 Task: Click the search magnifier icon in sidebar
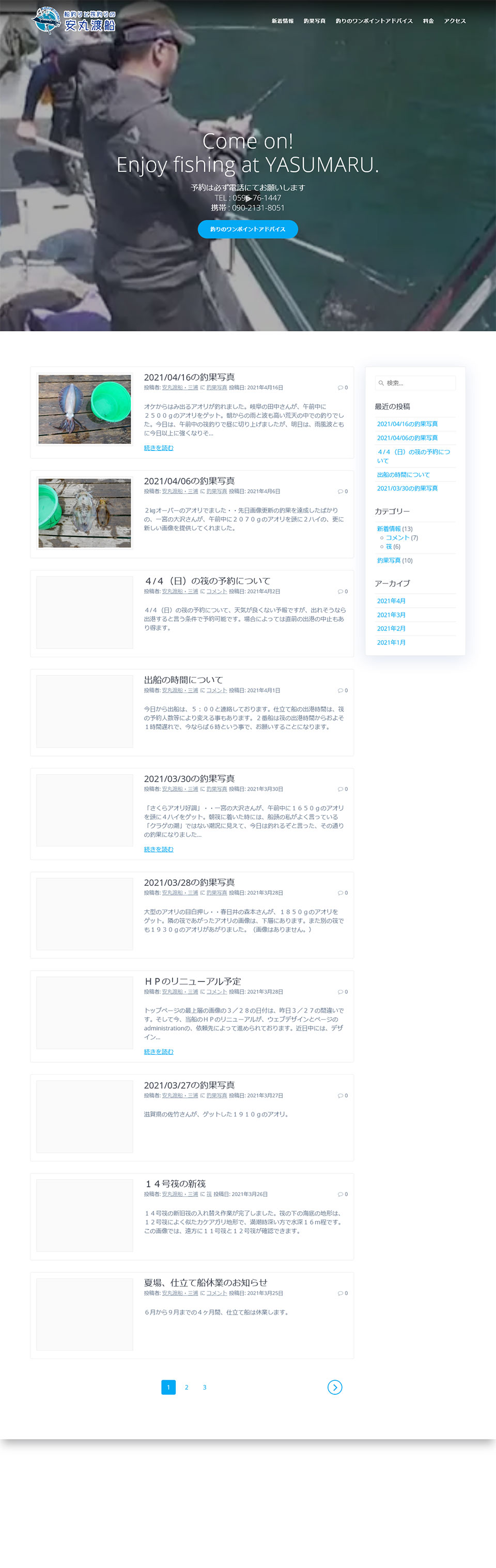pos(381,383)
